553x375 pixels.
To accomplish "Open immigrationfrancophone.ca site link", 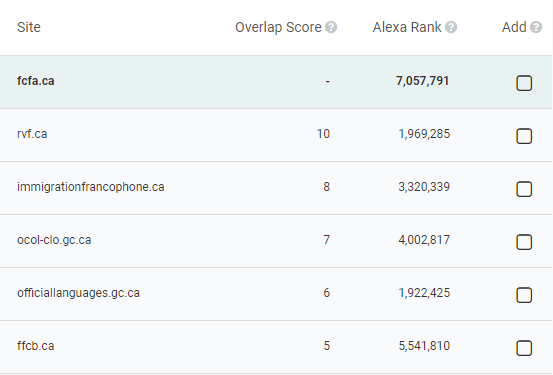I will 91,187.
